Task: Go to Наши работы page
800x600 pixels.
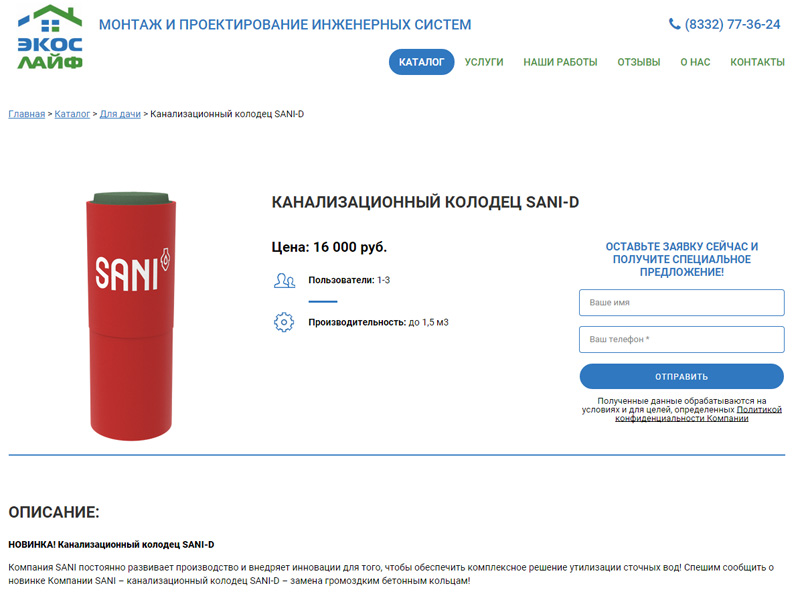Action: point(560,62)
